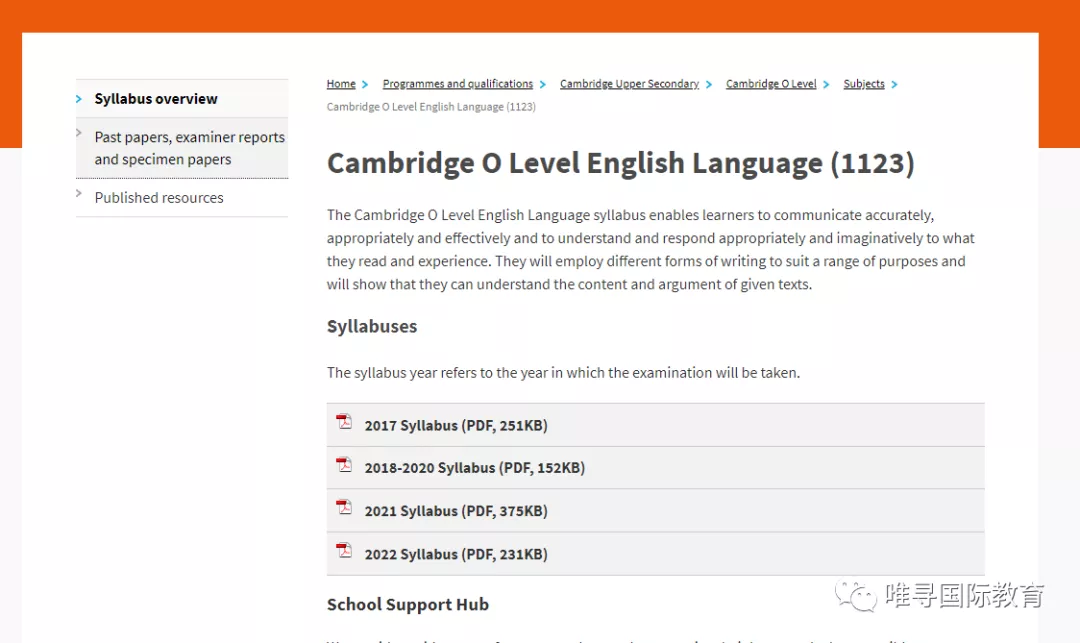The height and width of the screenshot is (643, 1080).
Task: Open Past papers, examiner reports and specimen papers
Action: point(189,148)
